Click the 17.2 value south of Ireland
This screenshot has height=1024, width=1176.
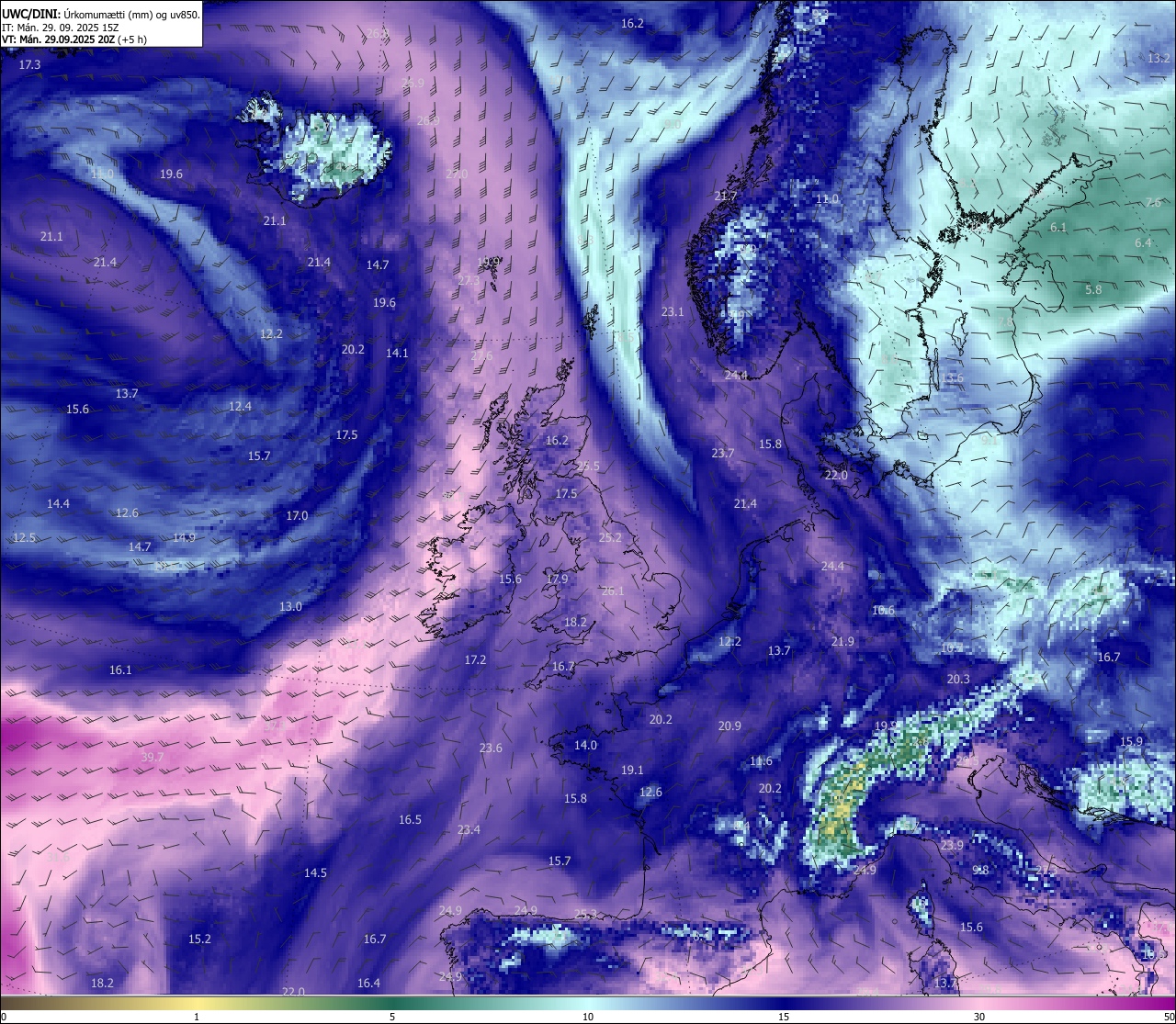coord(475,660)
